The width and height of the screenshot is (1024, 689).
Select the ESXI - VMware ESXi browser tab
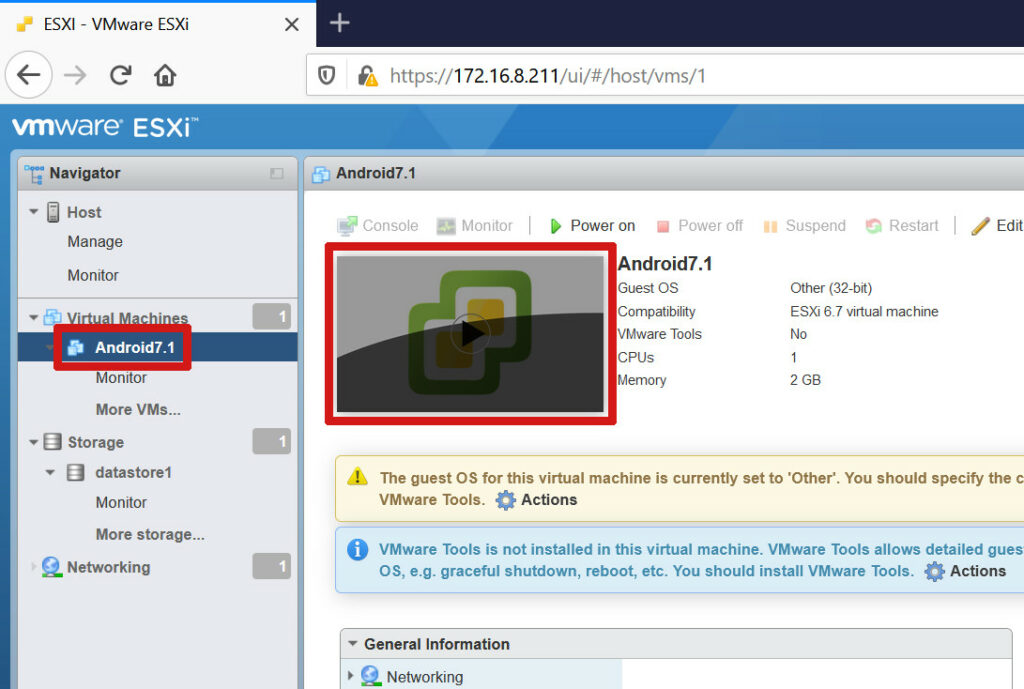[157, 25]
